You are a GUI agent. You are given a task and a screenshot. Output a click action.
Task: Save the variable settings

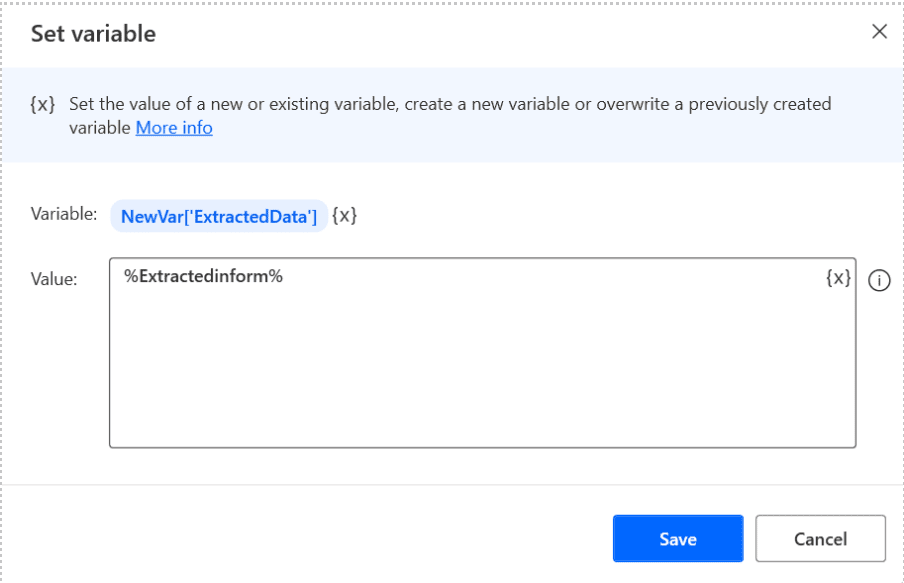678,539
